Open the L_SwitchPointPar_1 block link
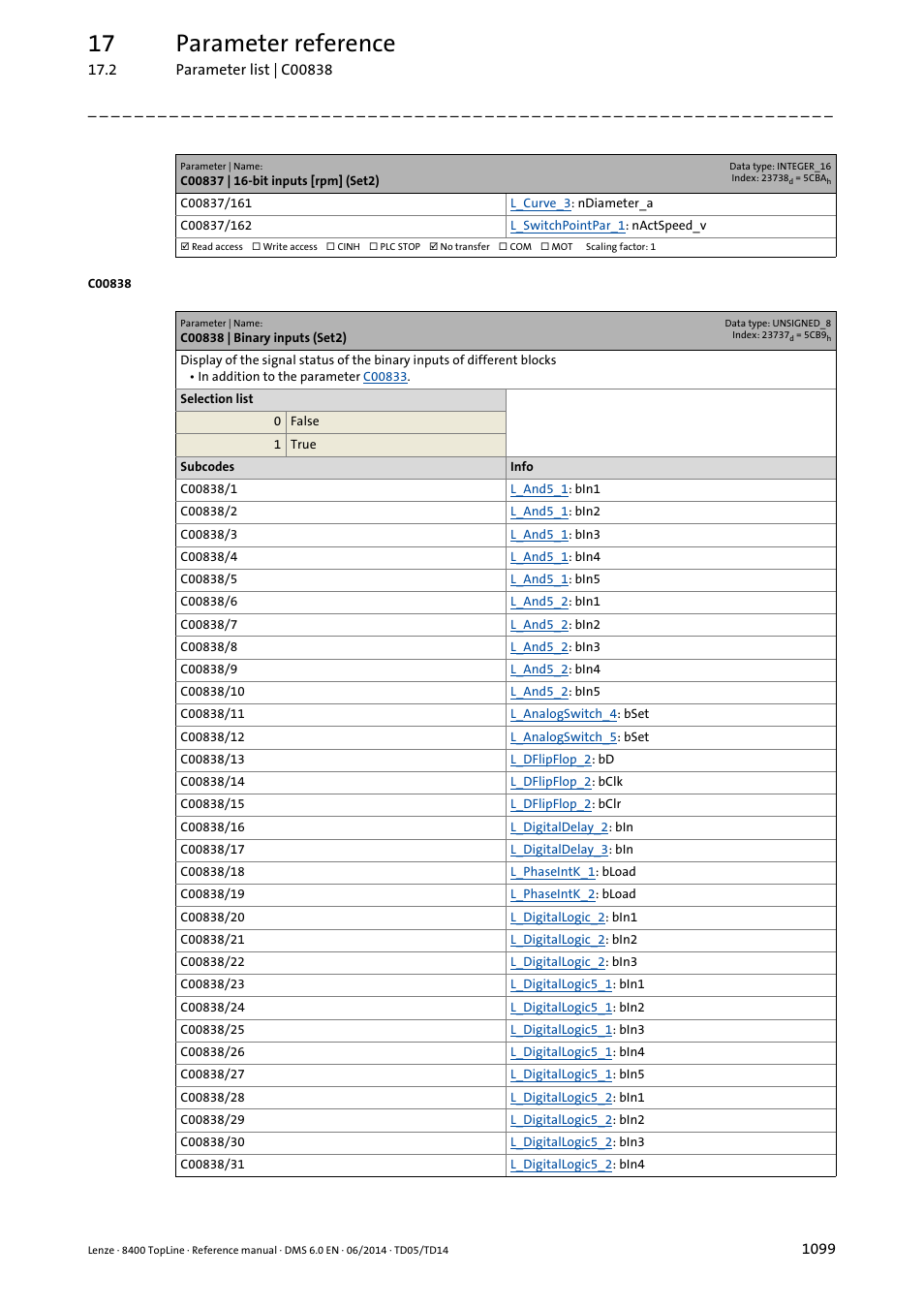The width and height of the screenshot is (924, 1308). tap(567, 225)
